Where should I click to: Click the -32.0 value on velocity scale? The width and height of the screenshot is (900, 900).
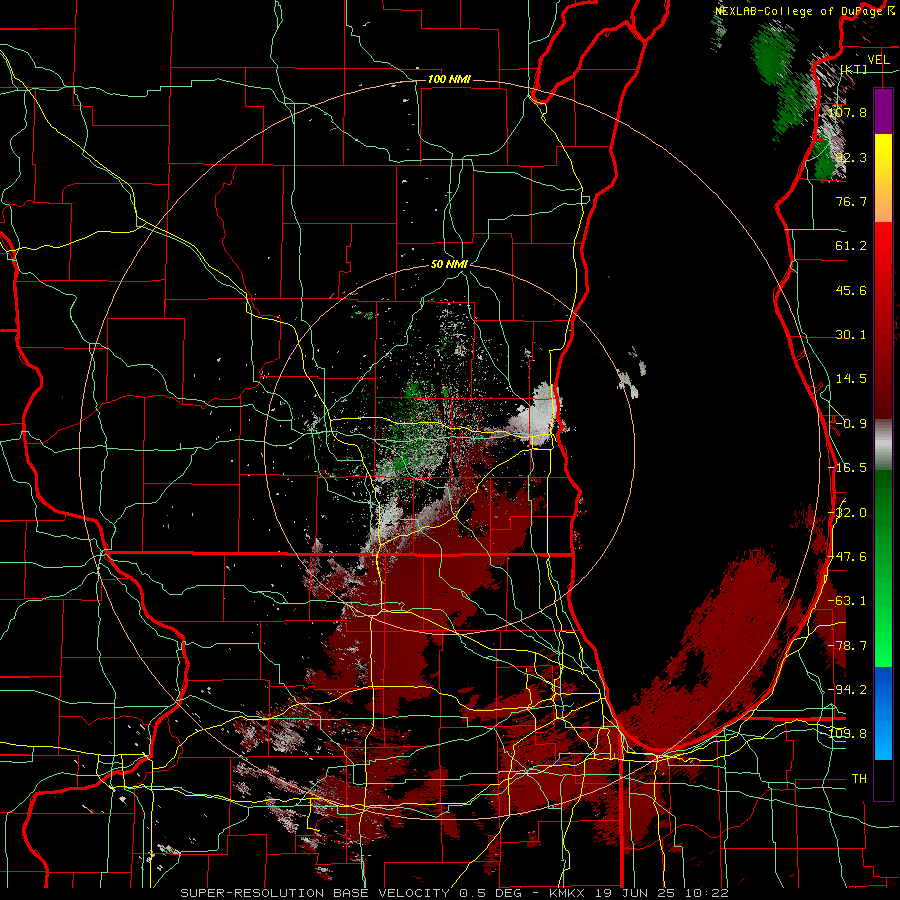click(847, 512)
